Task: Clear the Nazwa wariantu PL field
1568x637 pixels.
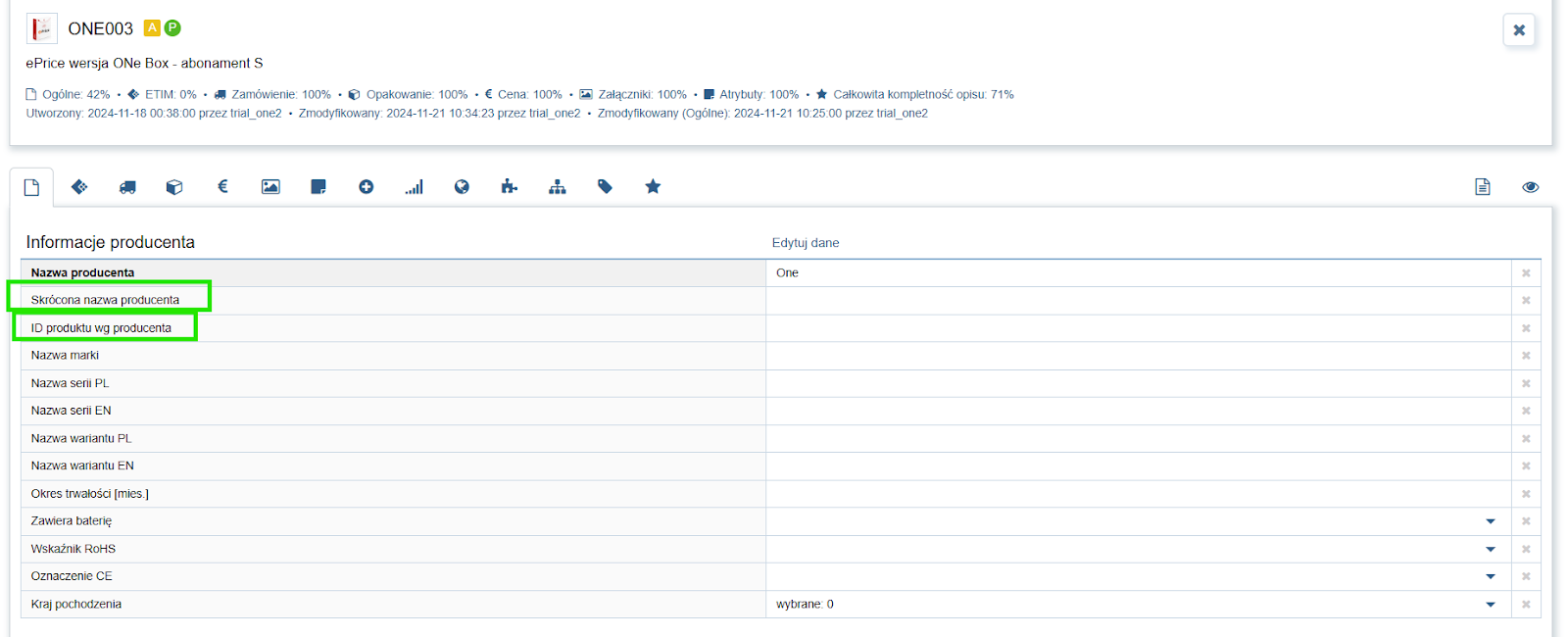Action: pos(1526,439)
